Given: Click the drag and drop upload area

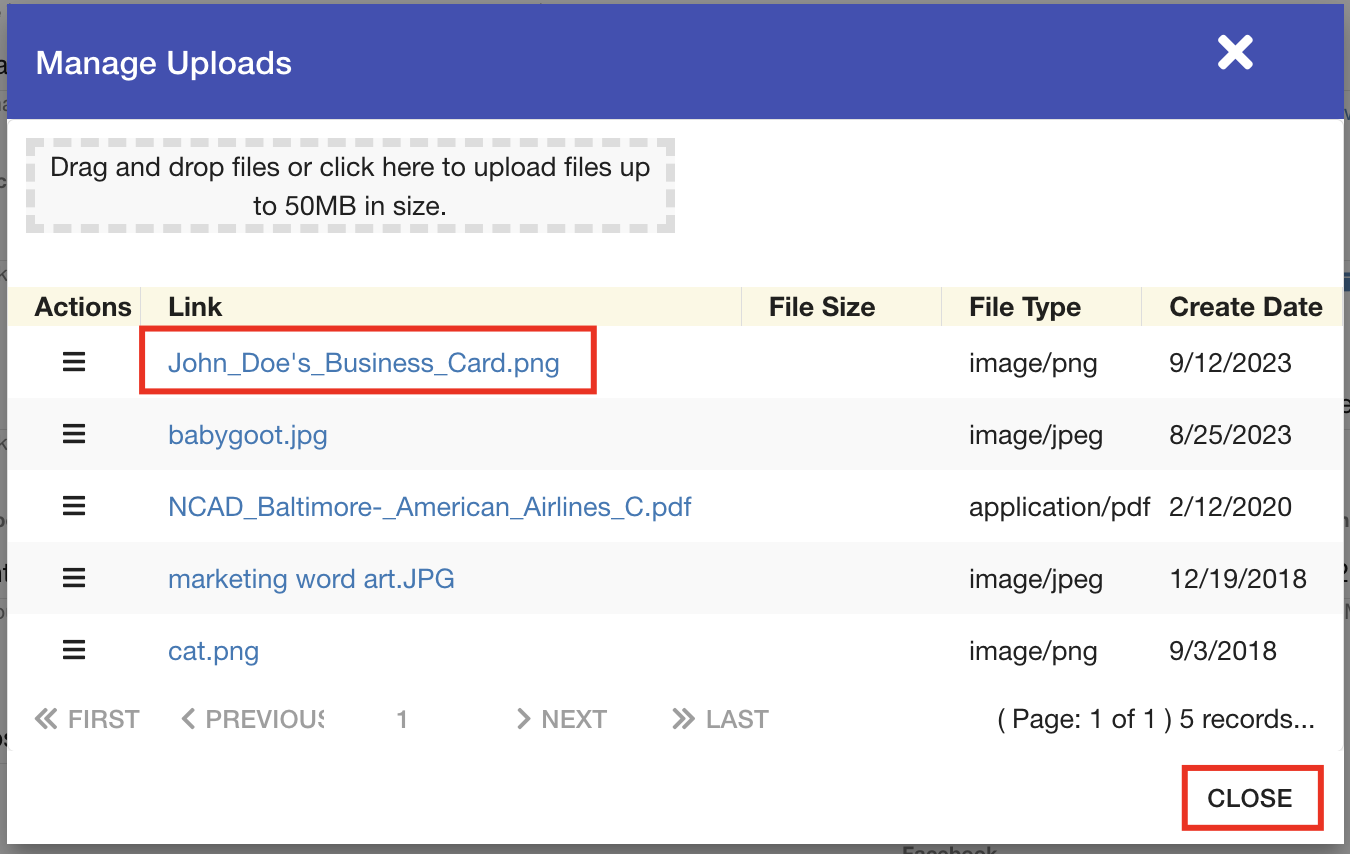Looking at the screenshot, I should 350,186.
